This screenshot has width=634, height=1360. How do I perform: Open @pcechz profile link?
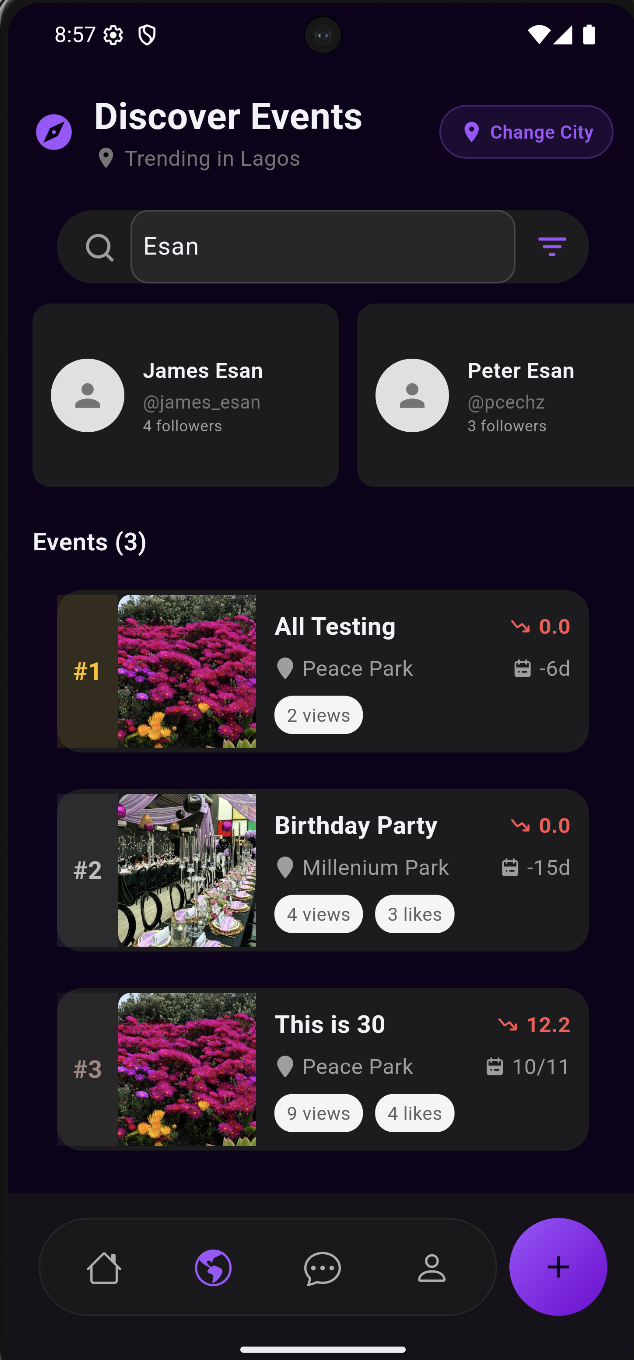(506, 401)
